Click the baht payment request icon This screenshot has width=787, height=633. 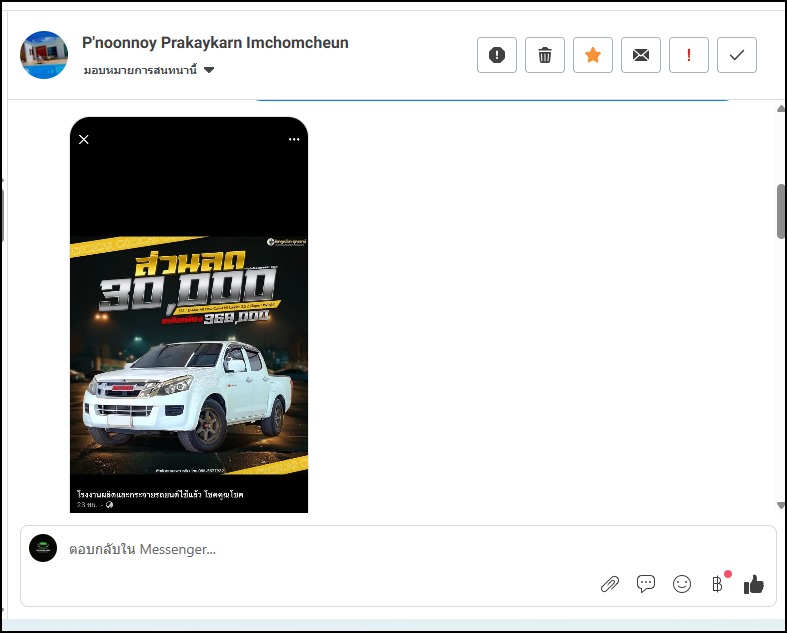[718, 584]
